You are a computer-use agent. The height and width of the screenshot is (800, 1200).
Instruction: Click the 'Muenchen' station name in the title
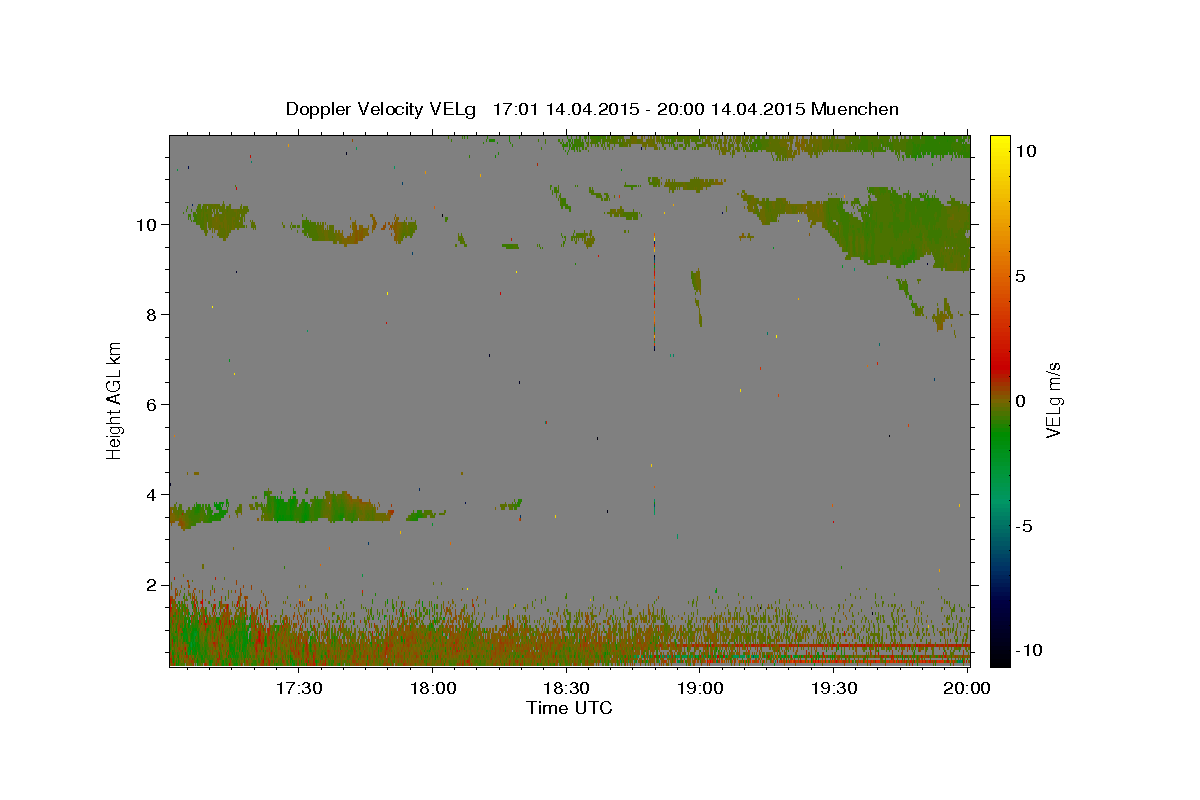[x=855, y=109]
